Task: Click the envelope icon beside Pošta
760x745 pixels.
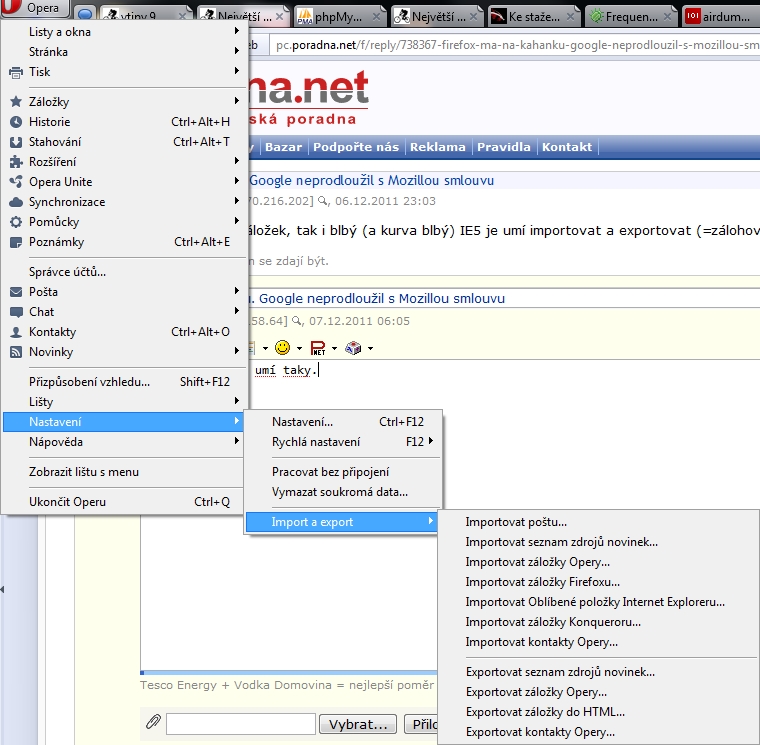Action: click(16, 292)
